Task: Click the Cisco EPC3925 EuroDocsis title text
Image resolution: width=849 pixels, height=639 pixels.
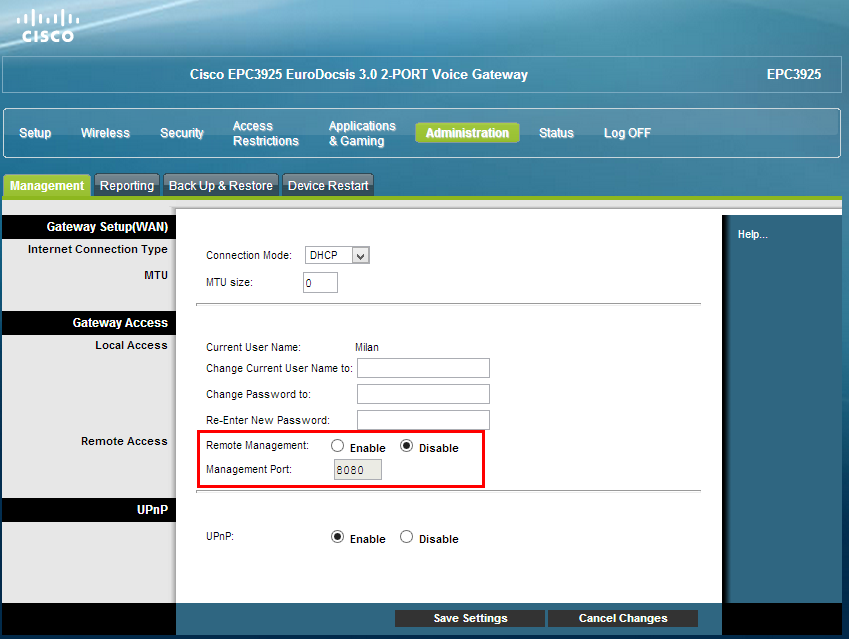Action: pyautogui.click(x=358, y=74)
